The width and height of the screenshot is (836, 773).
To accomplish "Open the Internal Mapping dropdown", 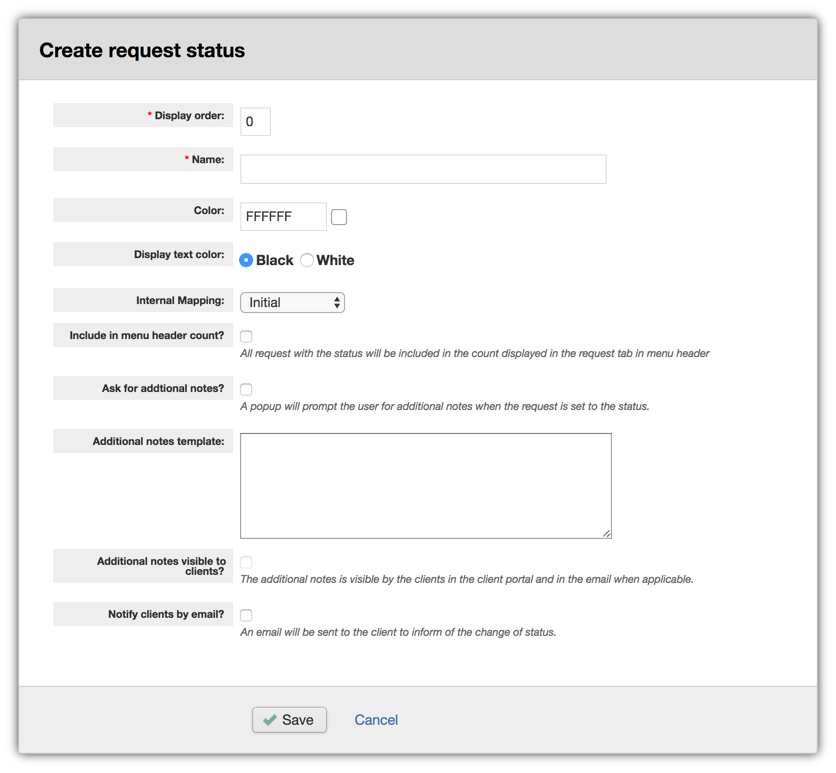I will [292, 302].
